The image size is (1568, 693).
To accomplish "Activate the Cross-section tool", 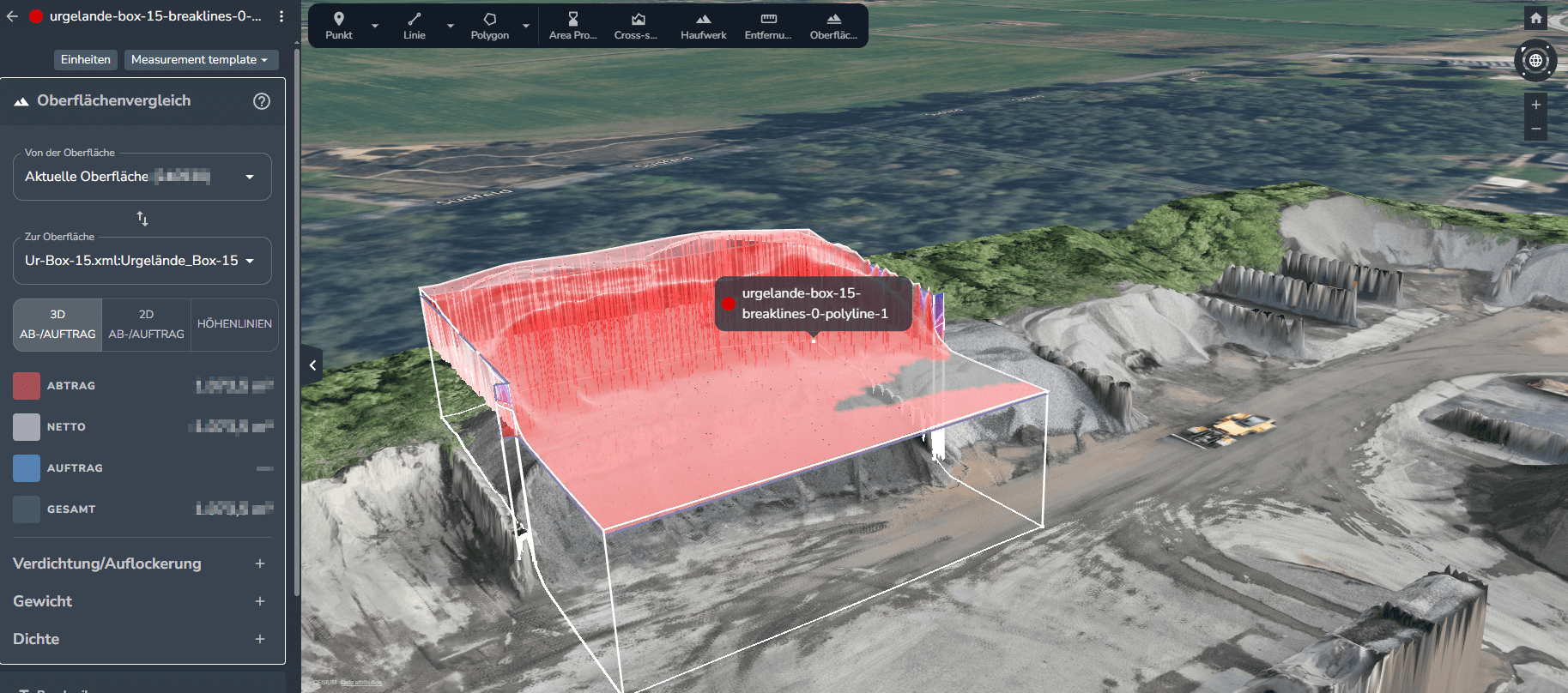I will click(636, 26).
